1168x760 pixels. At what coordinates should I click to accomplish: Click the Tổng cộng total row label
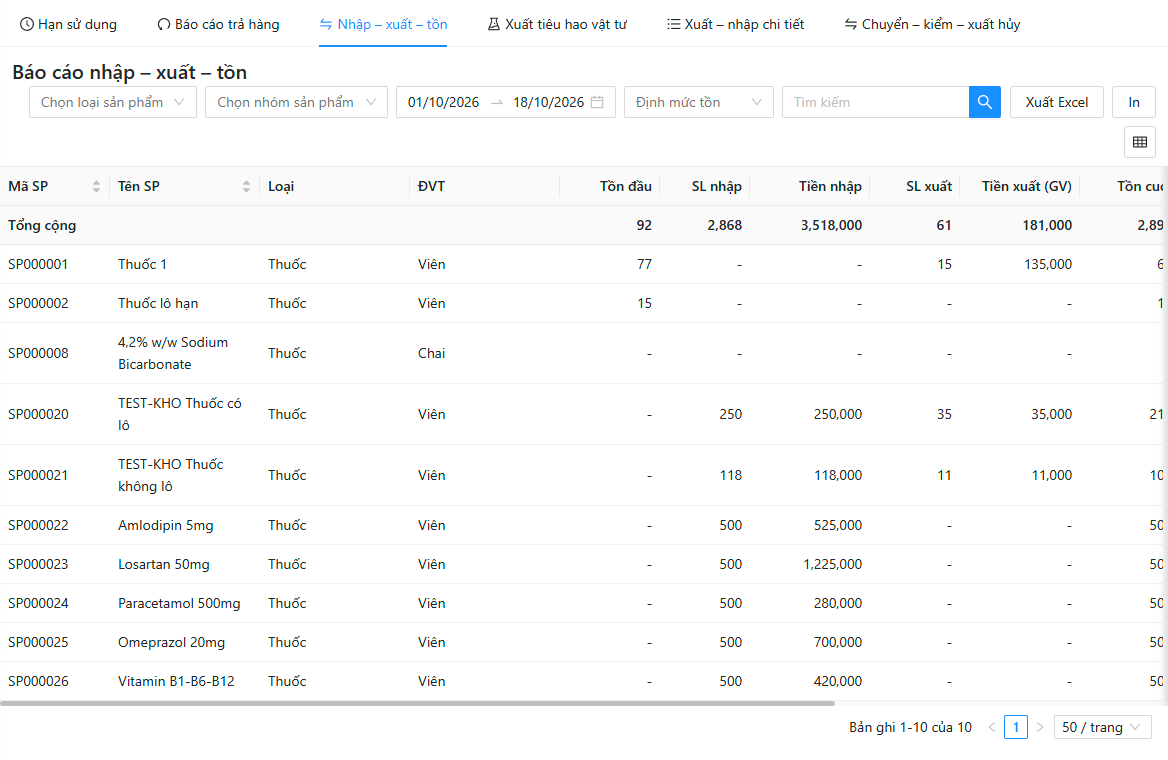tap(42, 225)
